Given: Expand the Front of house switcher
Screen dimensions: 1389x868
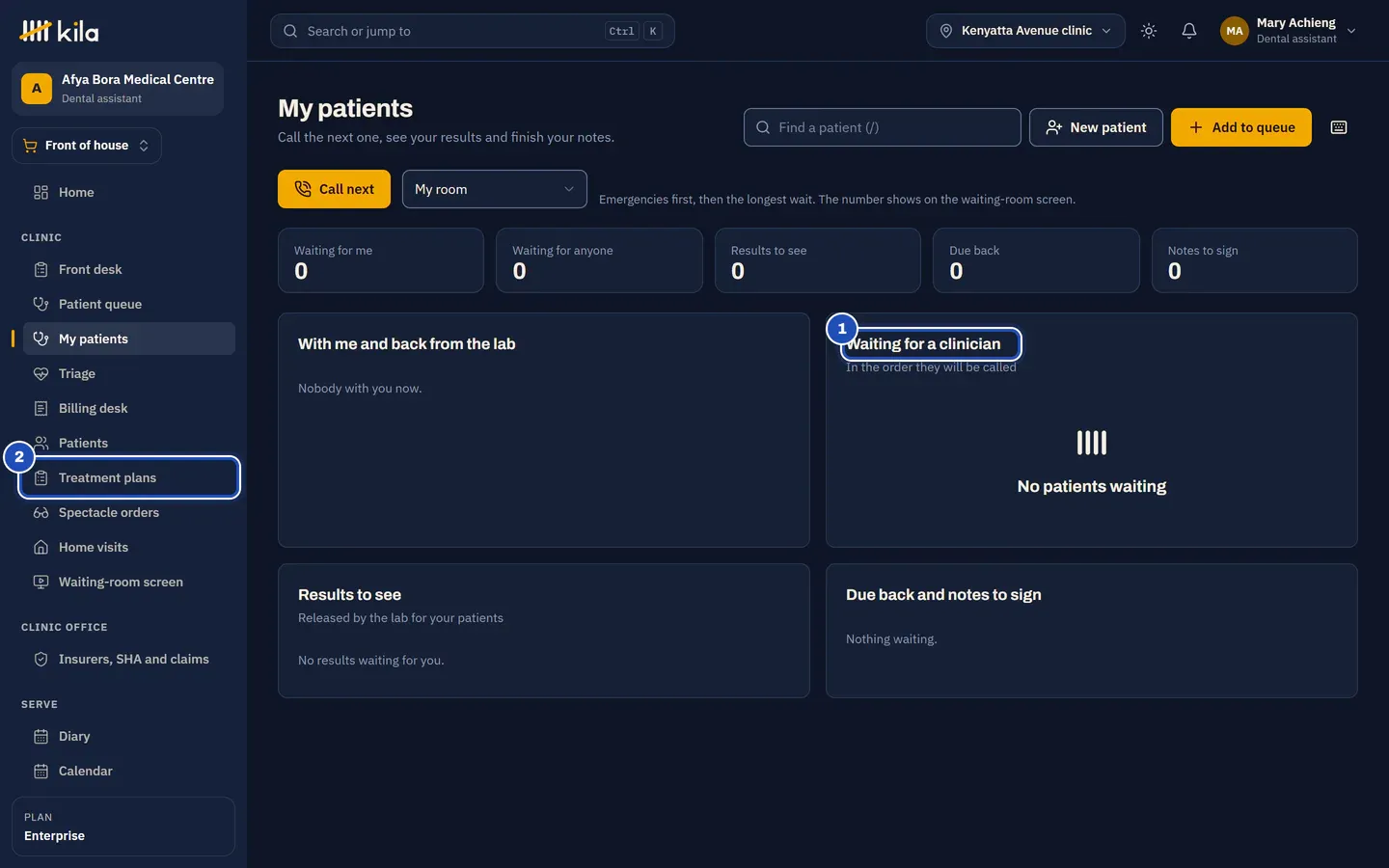Looking at the screenshot, I should pyautogui.click(x=87, y=146).
